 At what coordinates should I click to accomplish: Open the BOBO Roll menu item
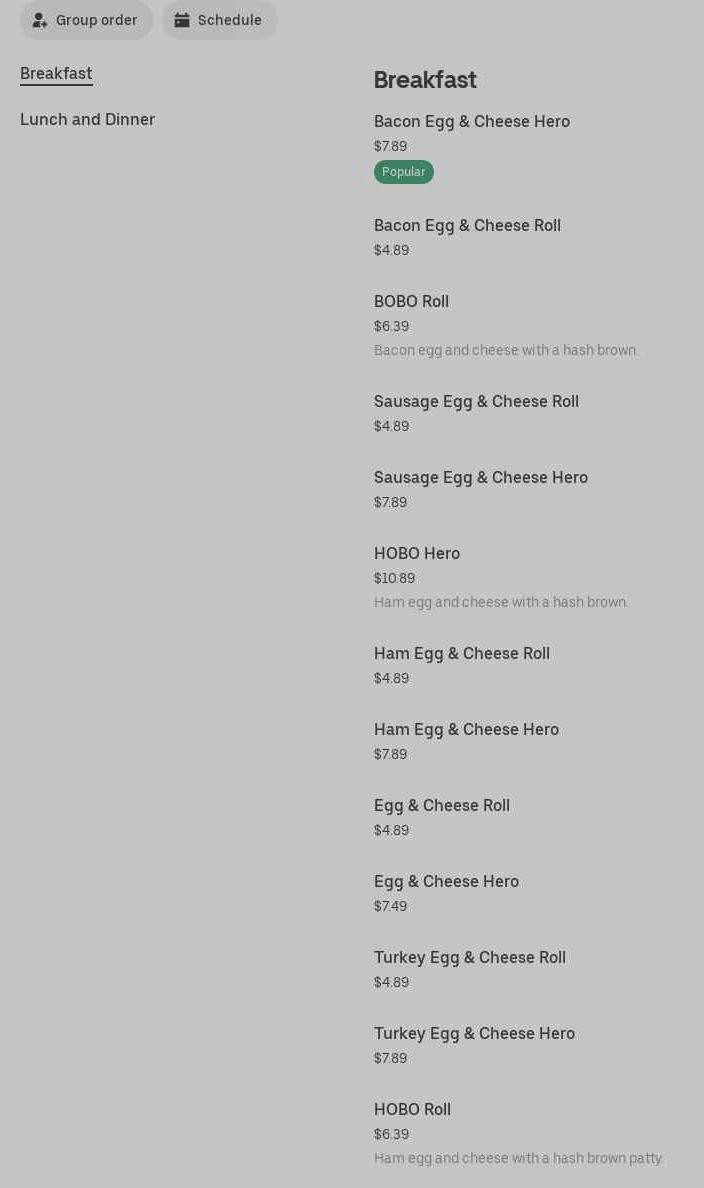(x=411, y=302)
